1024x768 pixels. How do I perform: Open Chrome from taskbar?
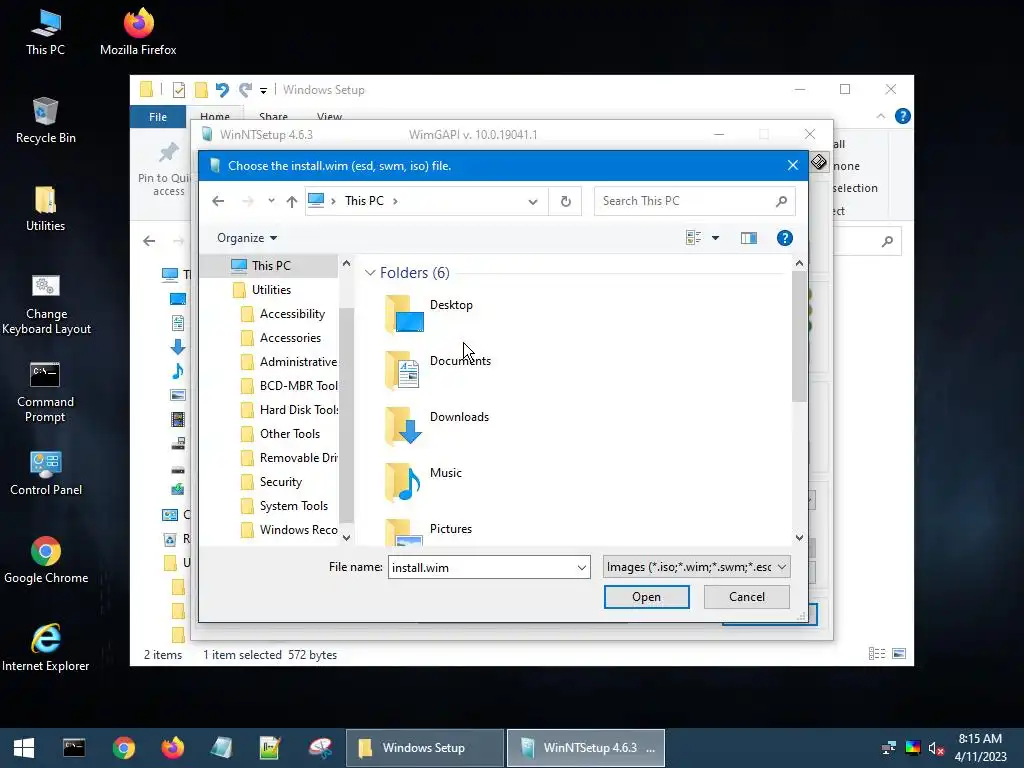123,748
